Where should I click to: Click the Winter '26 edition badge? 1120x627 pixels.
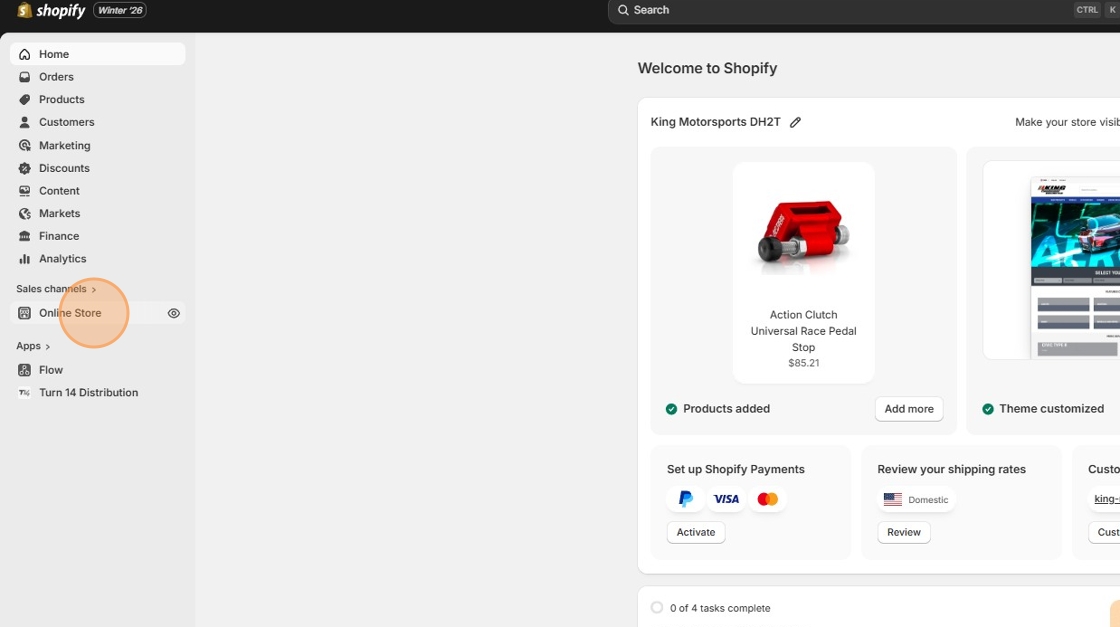pos(120,10)
